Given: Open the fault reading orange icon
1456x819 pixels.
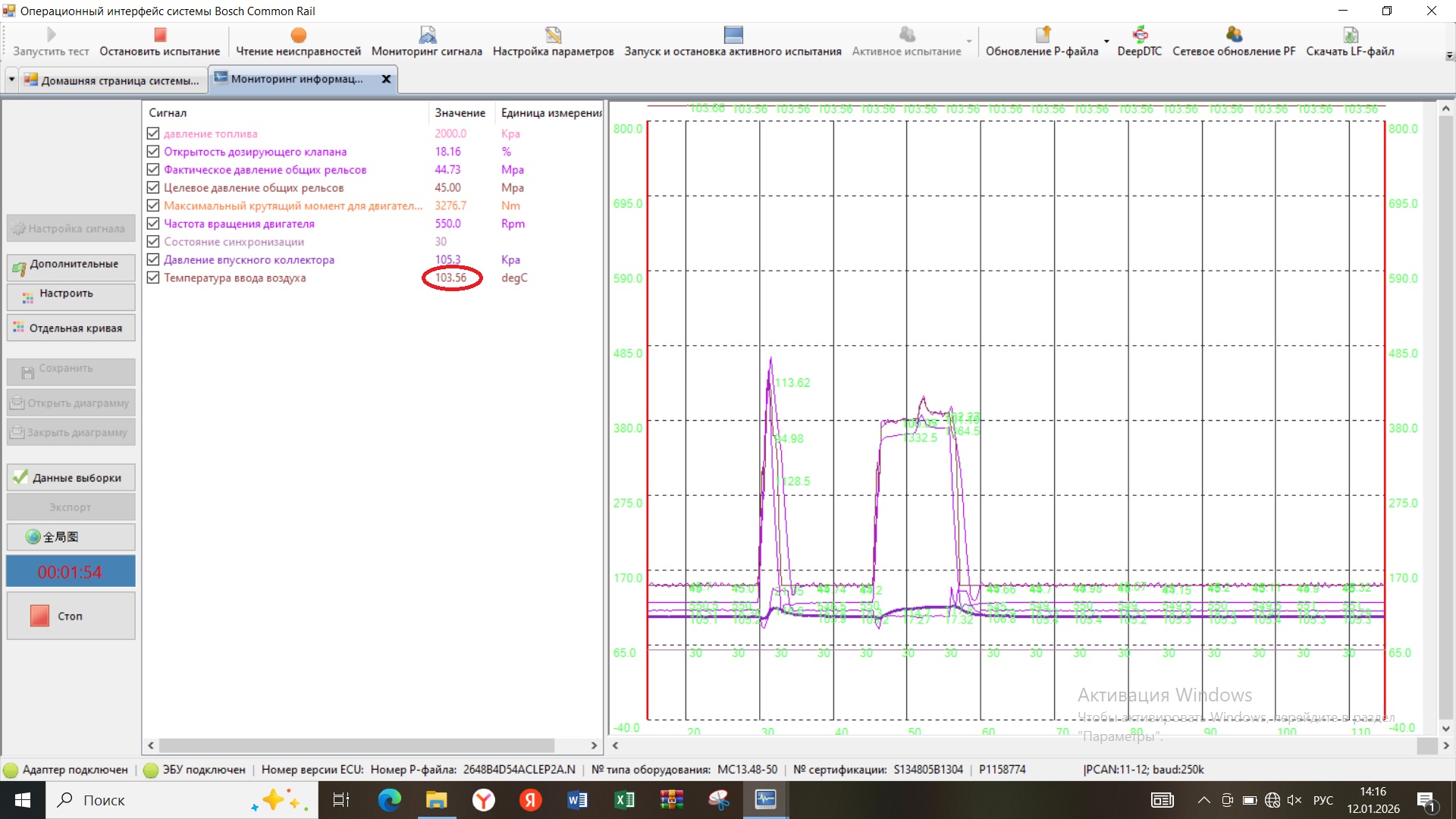Looking at the screenshot, I should 298,35.
